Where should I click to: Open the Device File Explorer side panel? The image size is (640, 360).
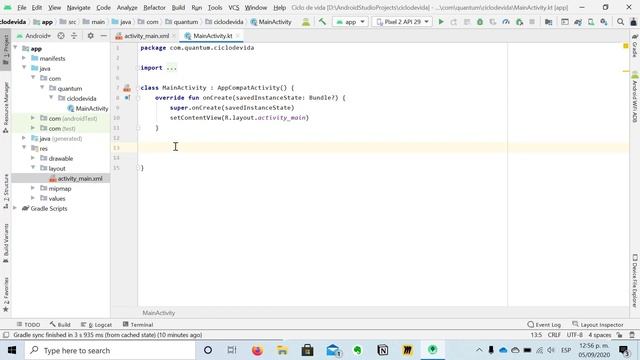point(635,281)
